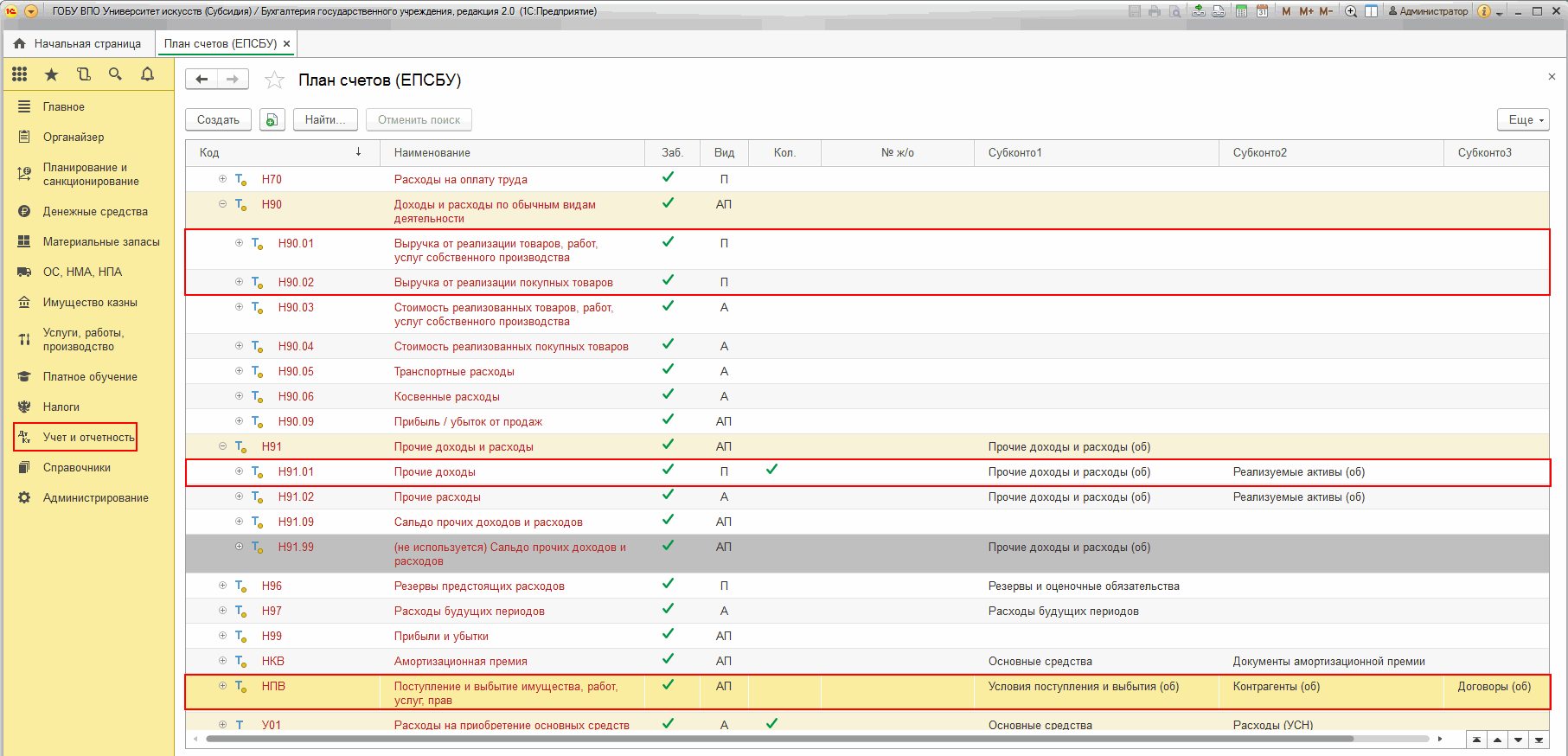Screen dimensions: 1568x756
Task: Close the План счетов (ЕПСБУ) tab
Action: (x=286, y=43)
